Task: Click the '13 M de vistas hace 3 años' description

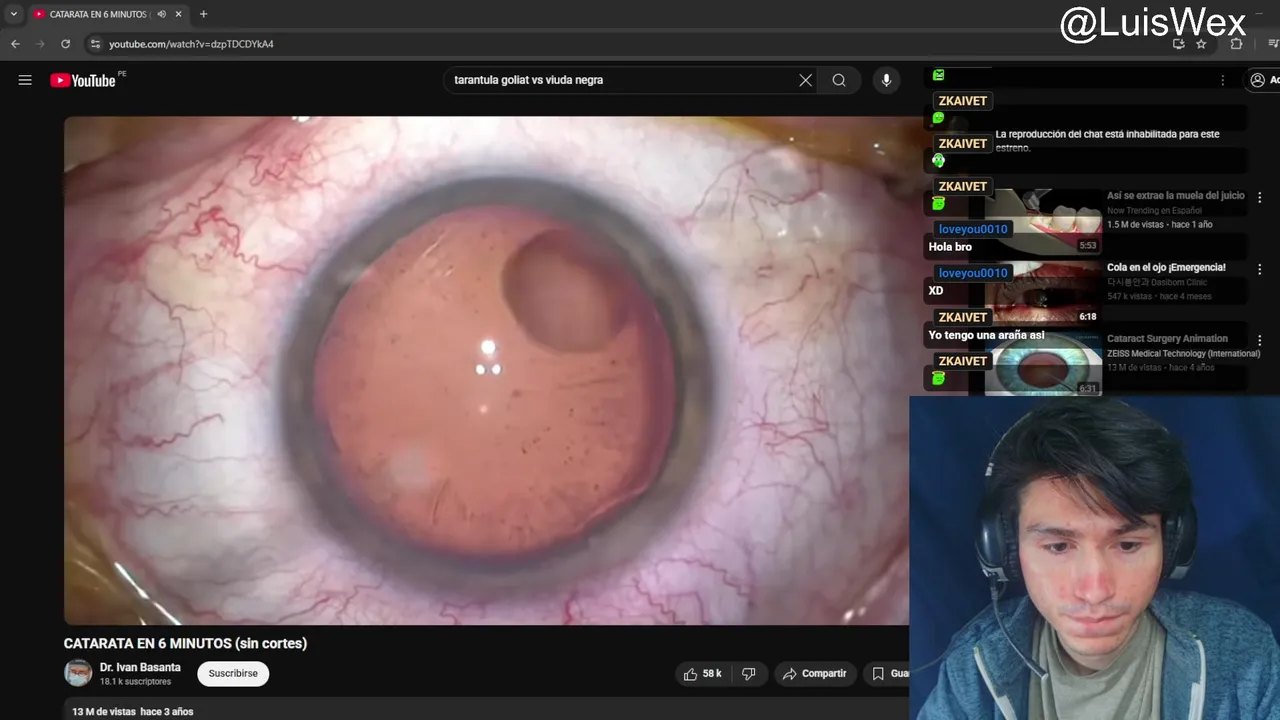Action: pos(133,712)
